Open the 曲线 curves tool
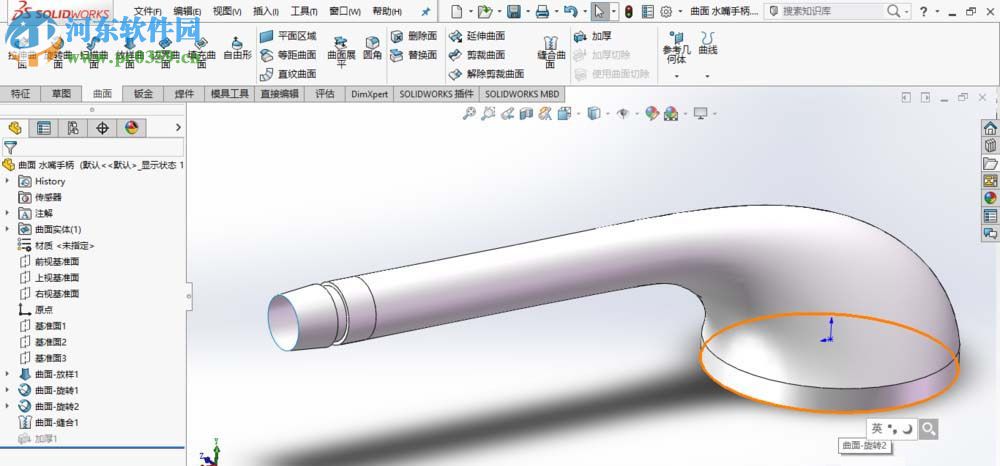The width and height of the screenshot is (1000, 466). coord(707,43)
